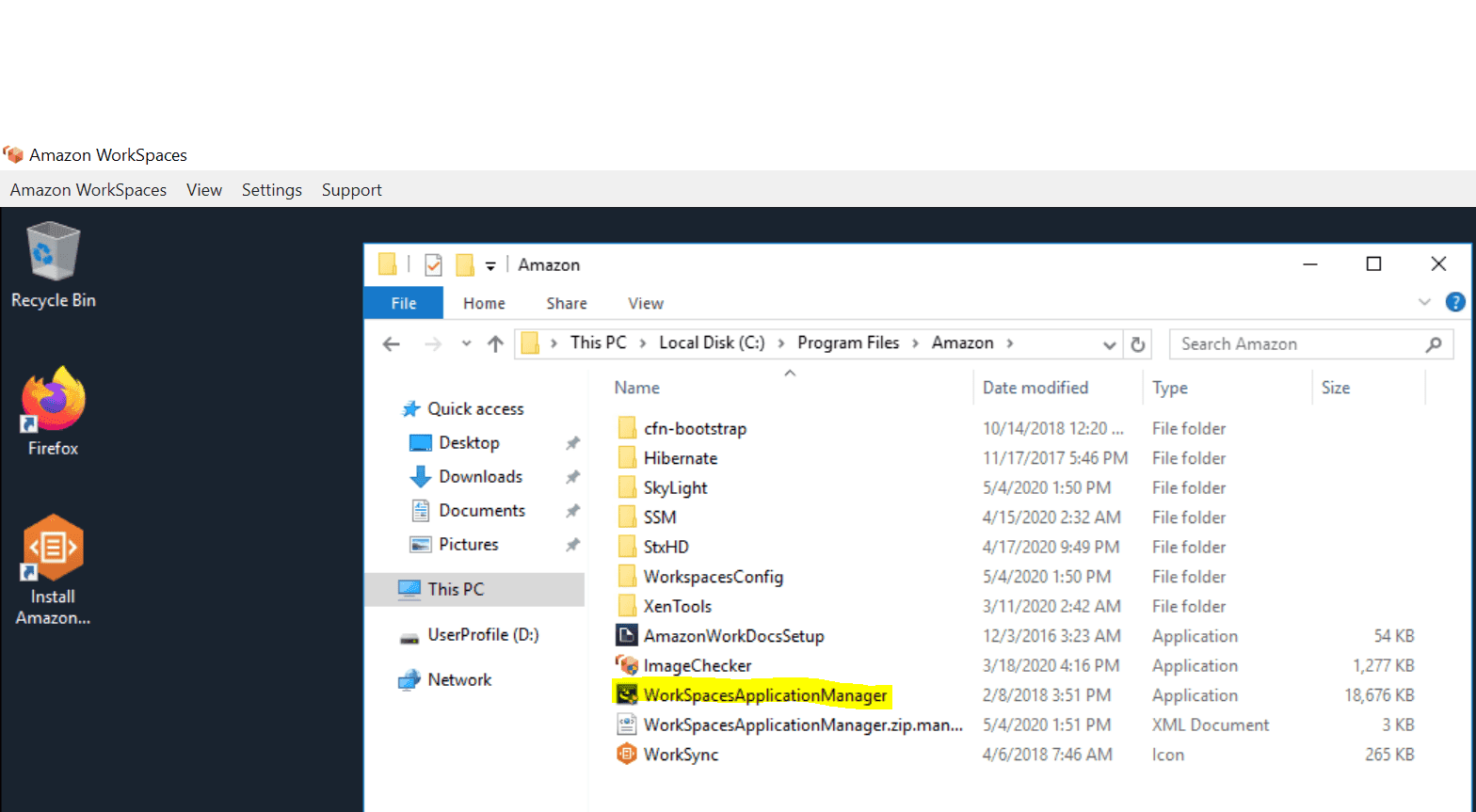The height and width of the screenshot is (812, 1476).
Task: Click the Refresh button beside address bar
Action: tap(1137, 344)
